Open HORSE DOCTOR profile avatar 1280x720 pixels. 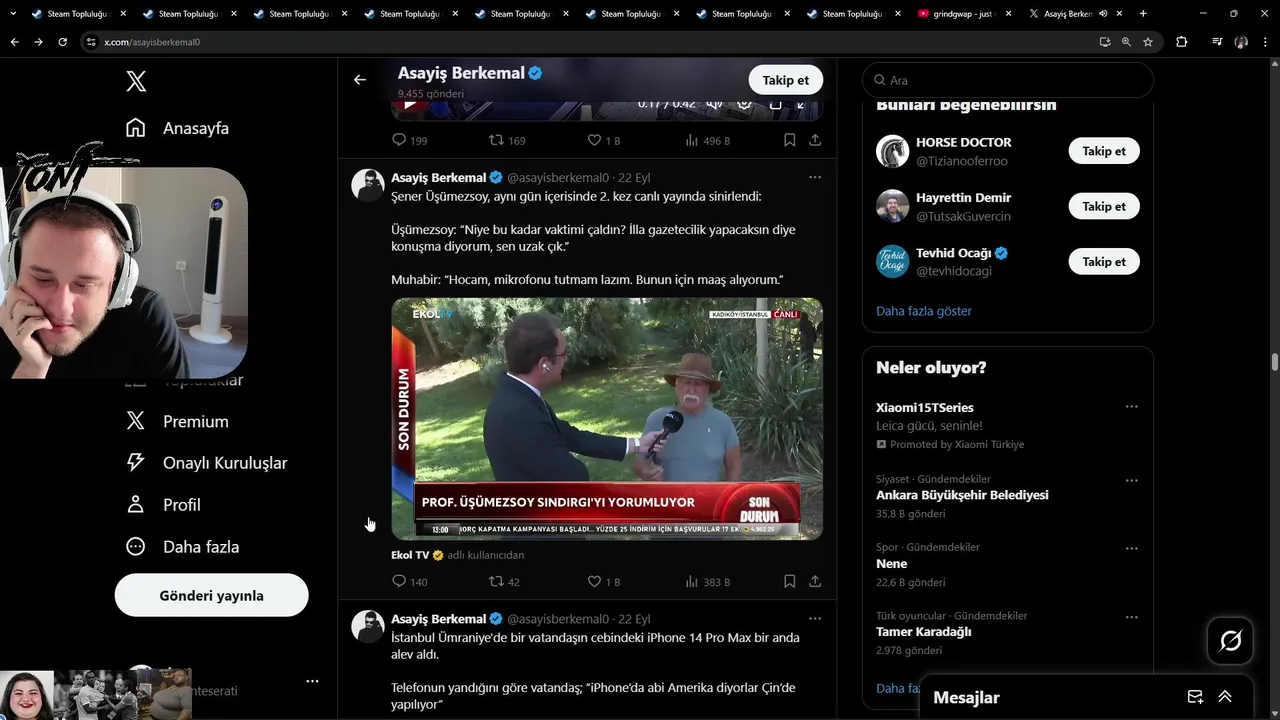892,151
